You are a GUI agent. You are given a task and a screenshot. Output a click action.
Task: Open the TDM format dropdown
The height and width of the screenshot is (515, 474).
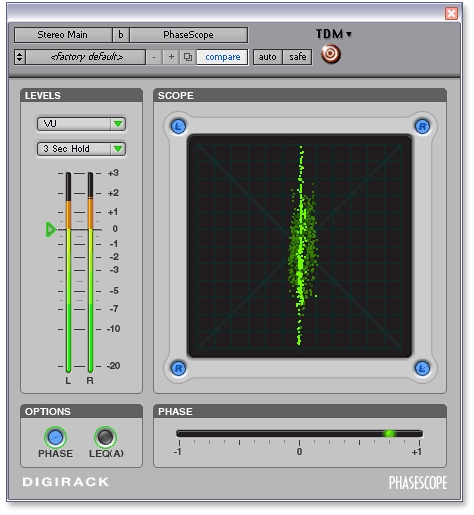(x=334, y=34)
